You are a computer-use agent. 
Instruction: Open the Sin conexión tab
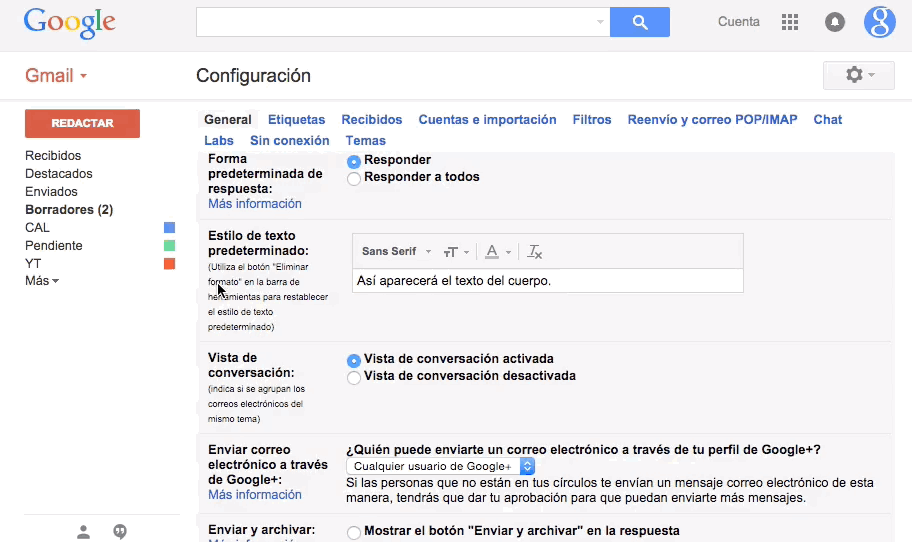click(290, 140)
